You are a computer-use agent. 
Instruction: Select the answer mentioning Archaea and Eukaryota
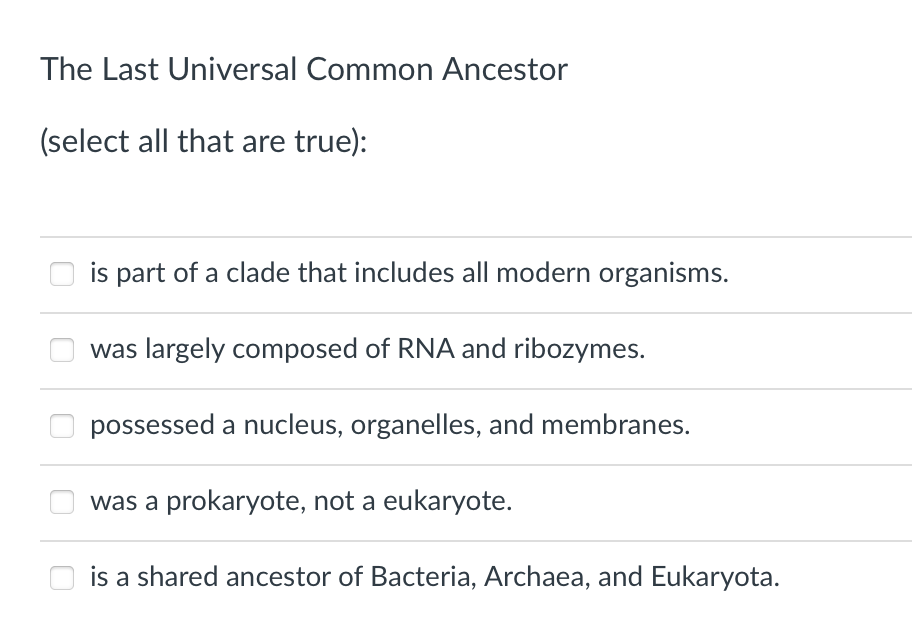click(435, 577)
